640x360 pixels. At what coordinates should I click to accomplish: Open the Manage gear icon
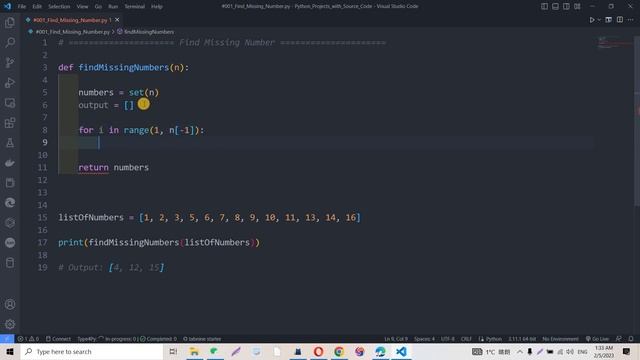click(10, 324)
